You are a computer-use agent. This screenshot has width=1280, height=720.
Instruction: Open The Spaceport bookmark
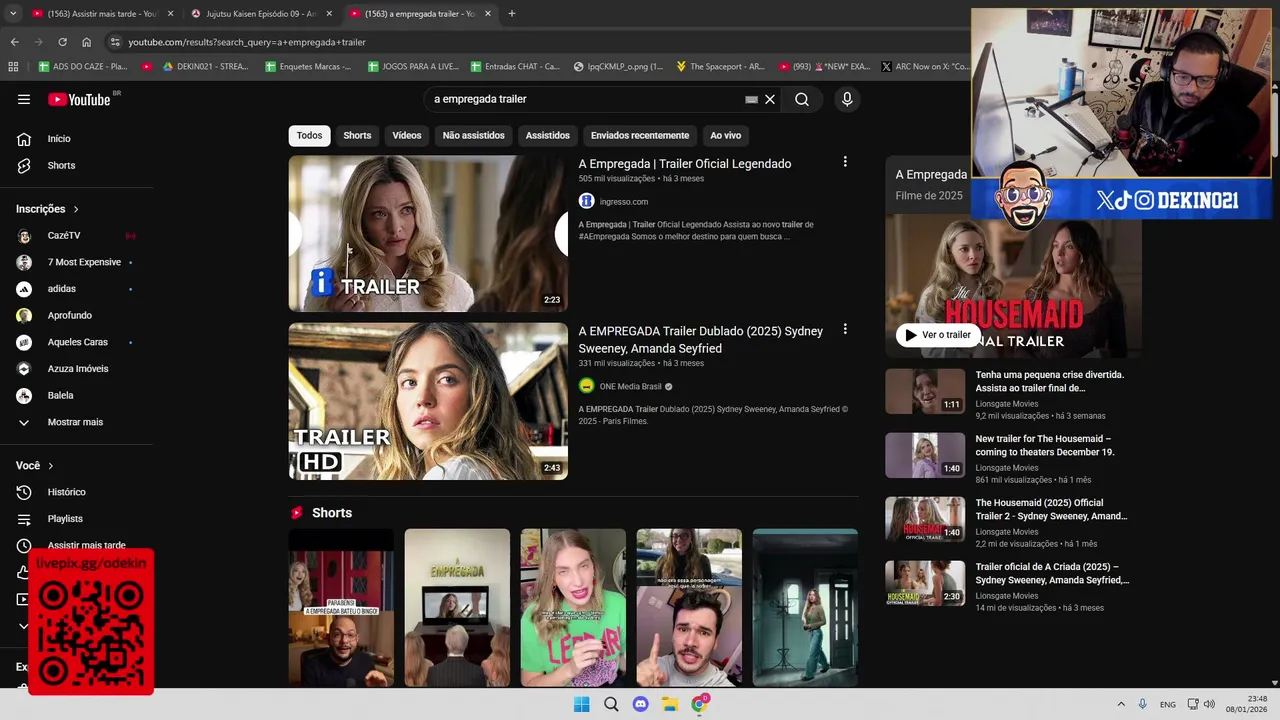pos(720,66)
